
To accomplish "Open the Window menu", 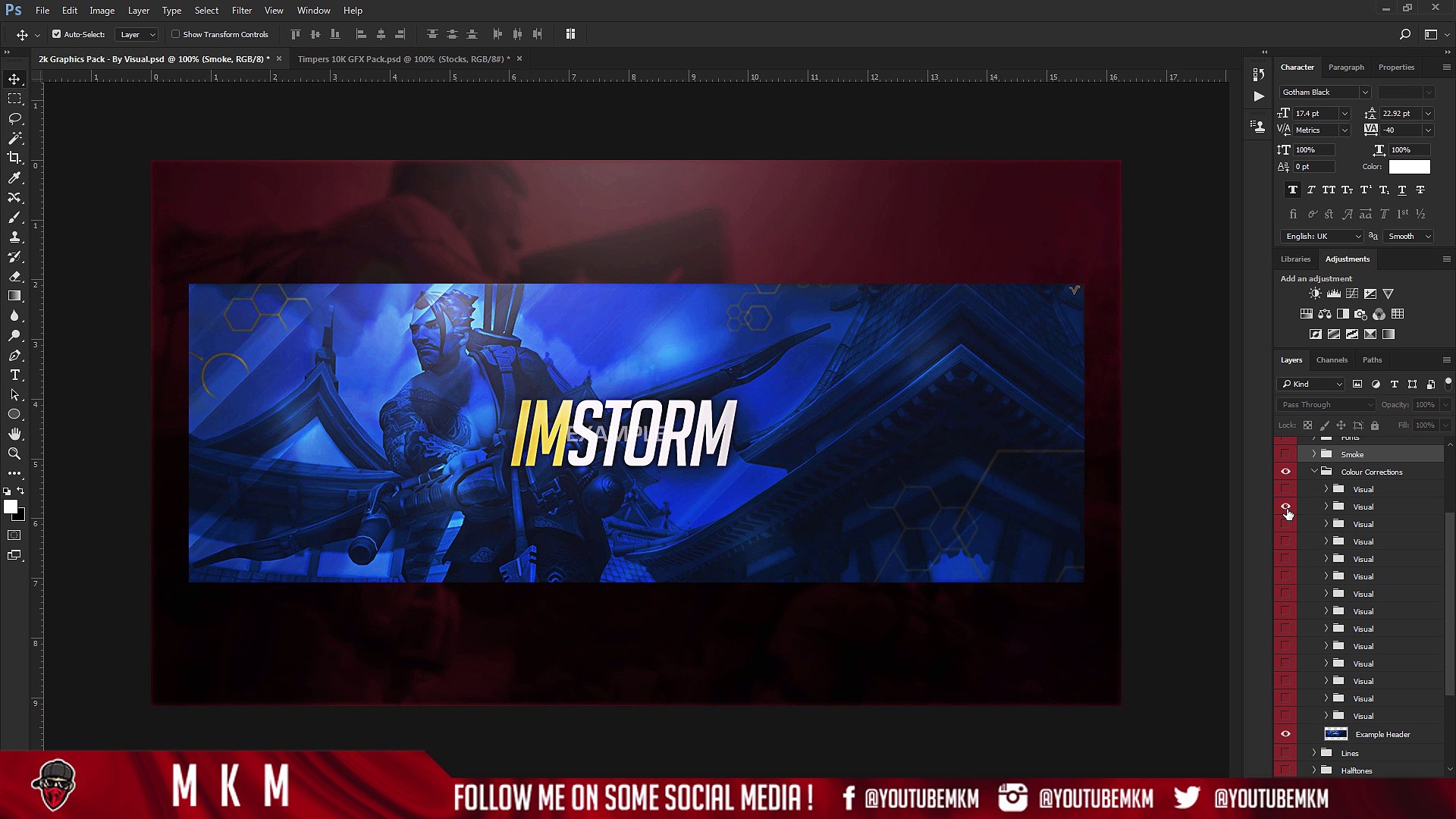I will (x=313, y=11).
